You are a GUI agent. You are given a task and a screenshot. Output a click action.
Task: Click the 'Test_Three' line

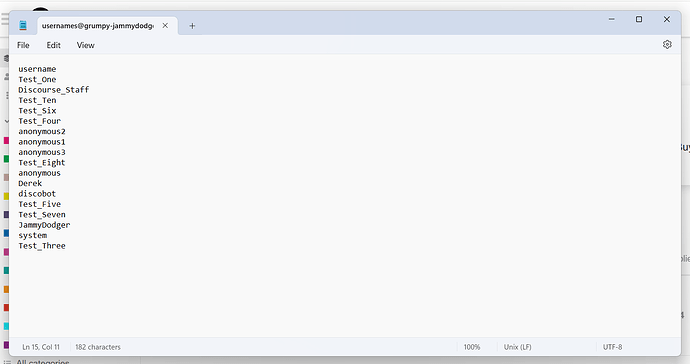point(42,246)
